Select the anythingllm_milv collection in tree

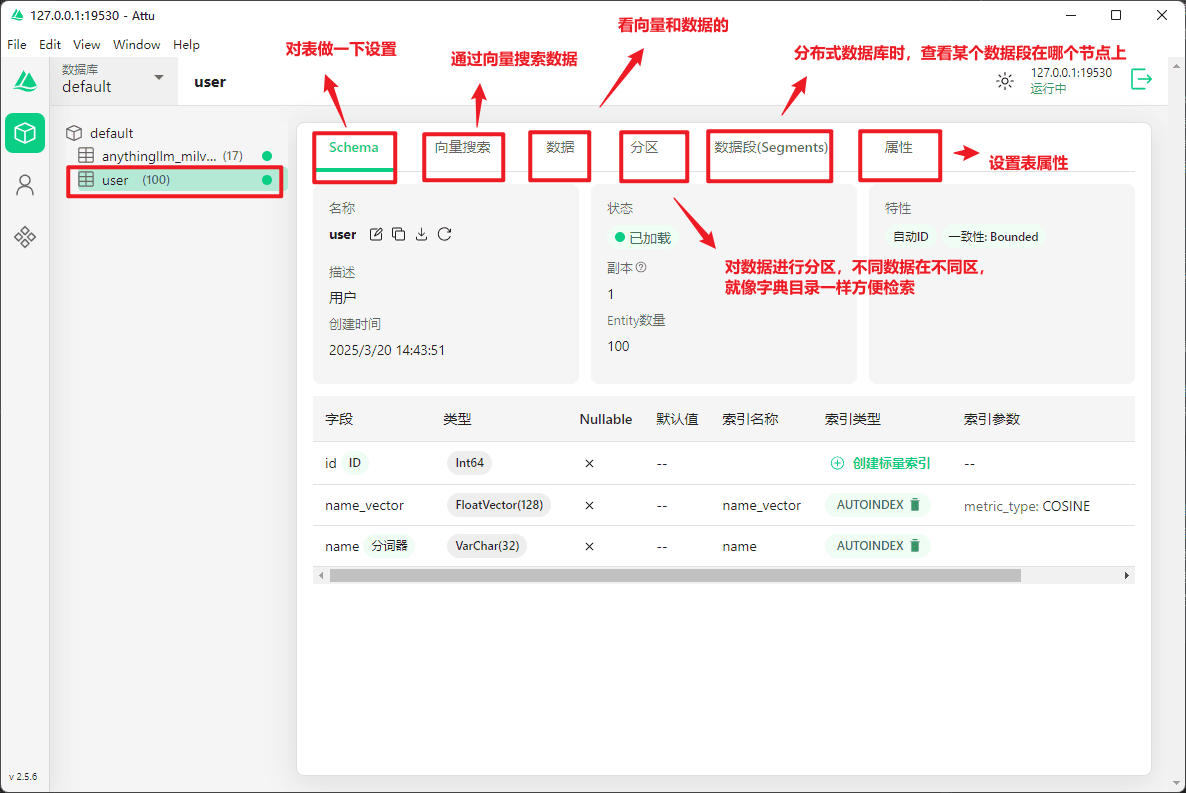pyautogui.click(x=158, y=156)
